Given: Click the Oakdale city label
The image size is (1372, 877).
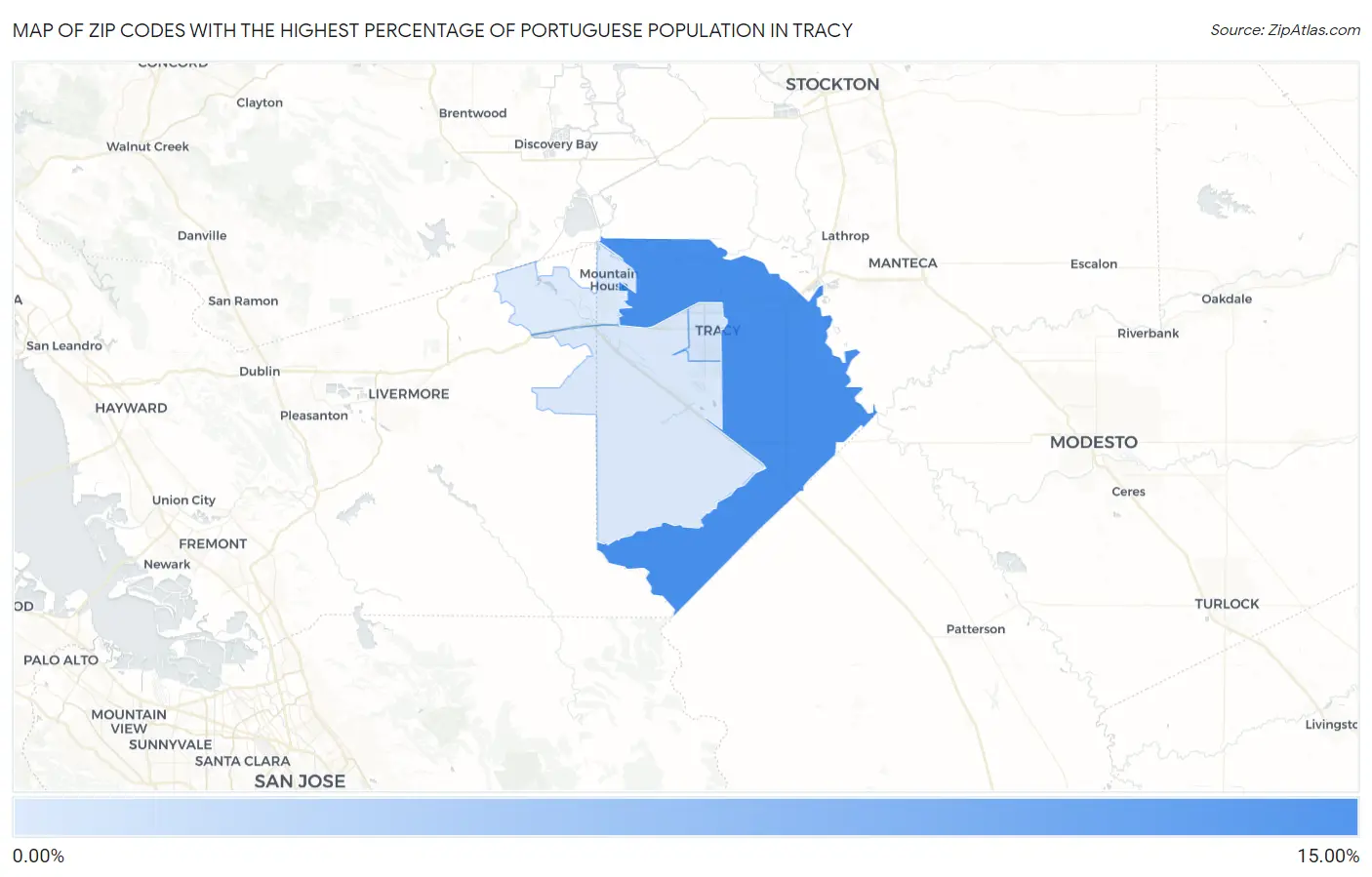Looking at the screenshot, I should point(1227,299).
